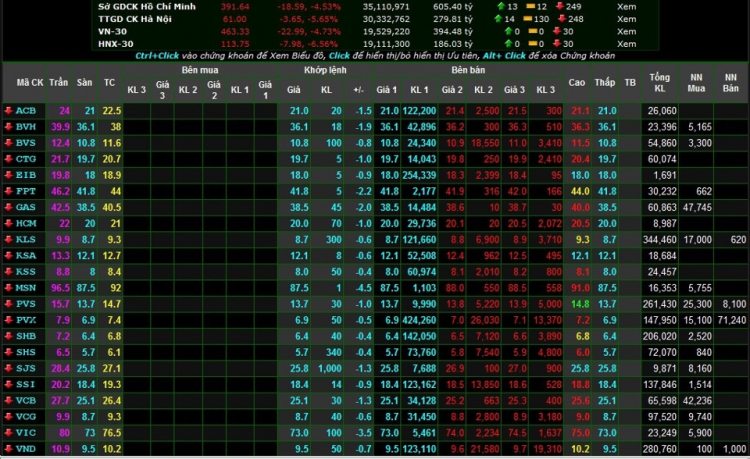The width and height of the screenshot is (750, 459).
Task: Click FPT high price 44.0
Action: click(580, 191)
